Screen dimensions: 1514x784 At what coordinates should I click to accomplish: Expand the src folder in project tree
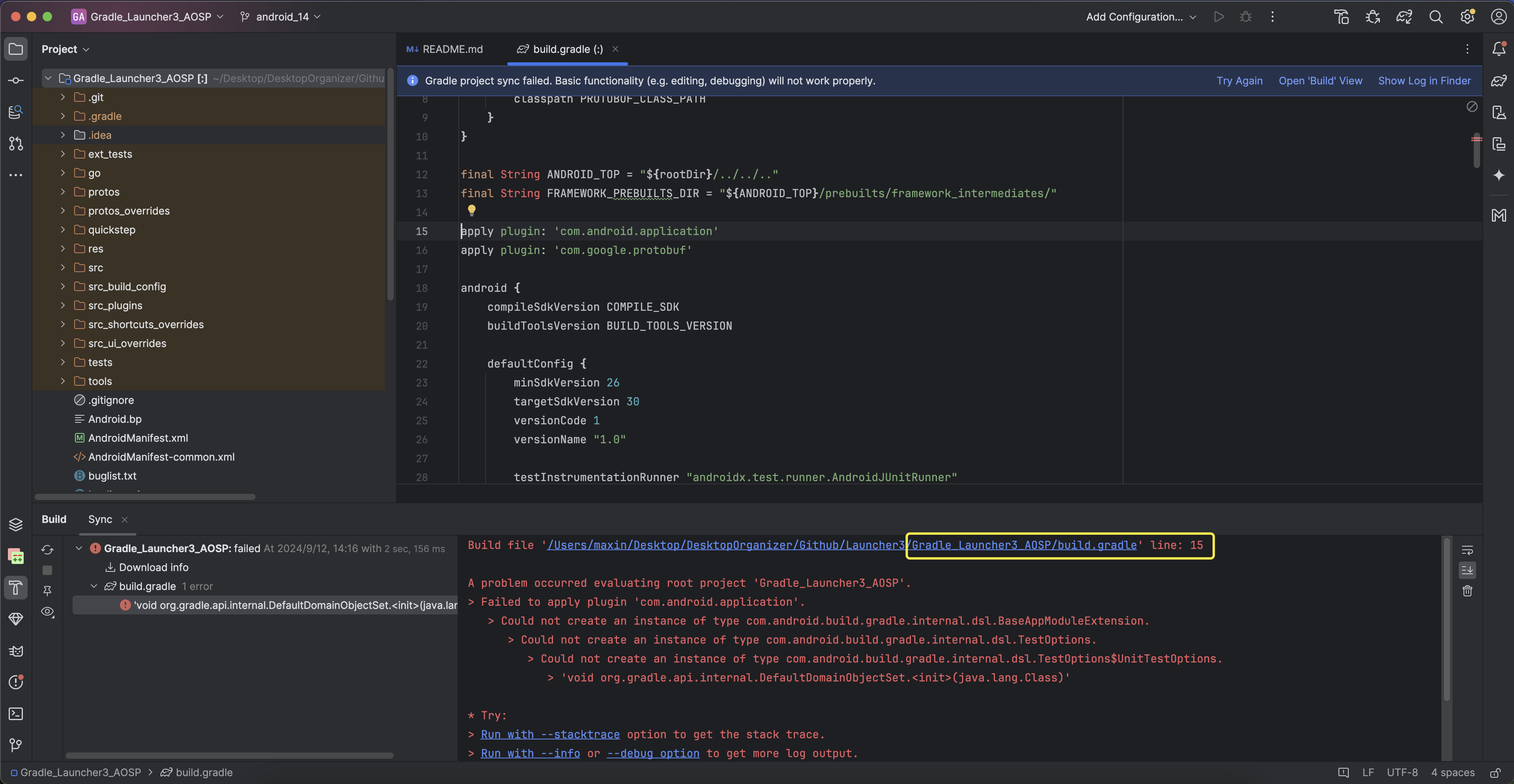63,267
